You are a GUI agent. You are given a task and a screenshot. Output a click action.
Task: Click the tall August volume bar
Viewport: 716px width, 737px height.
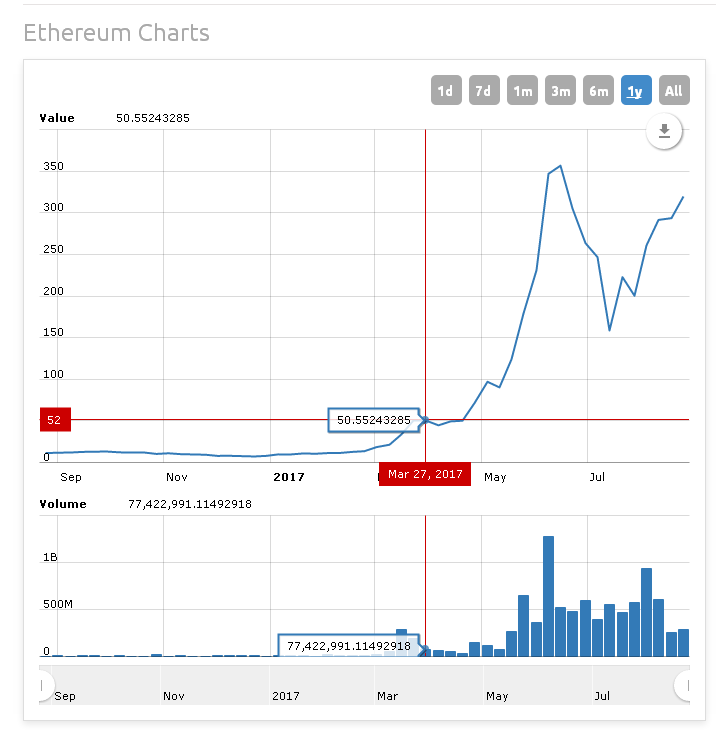pyautogui.click(x=646, y=612)
